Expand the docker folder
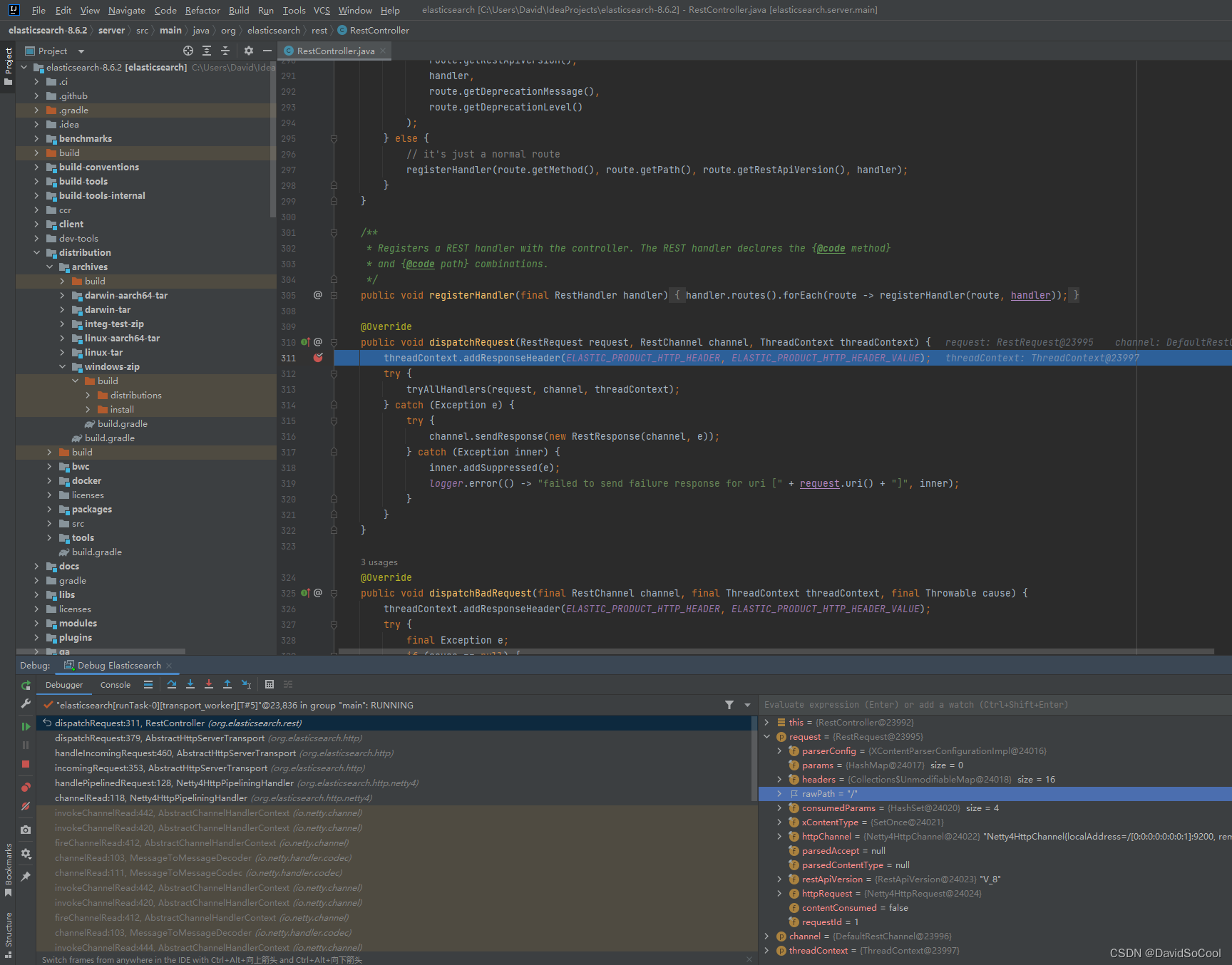 (49, 480)
